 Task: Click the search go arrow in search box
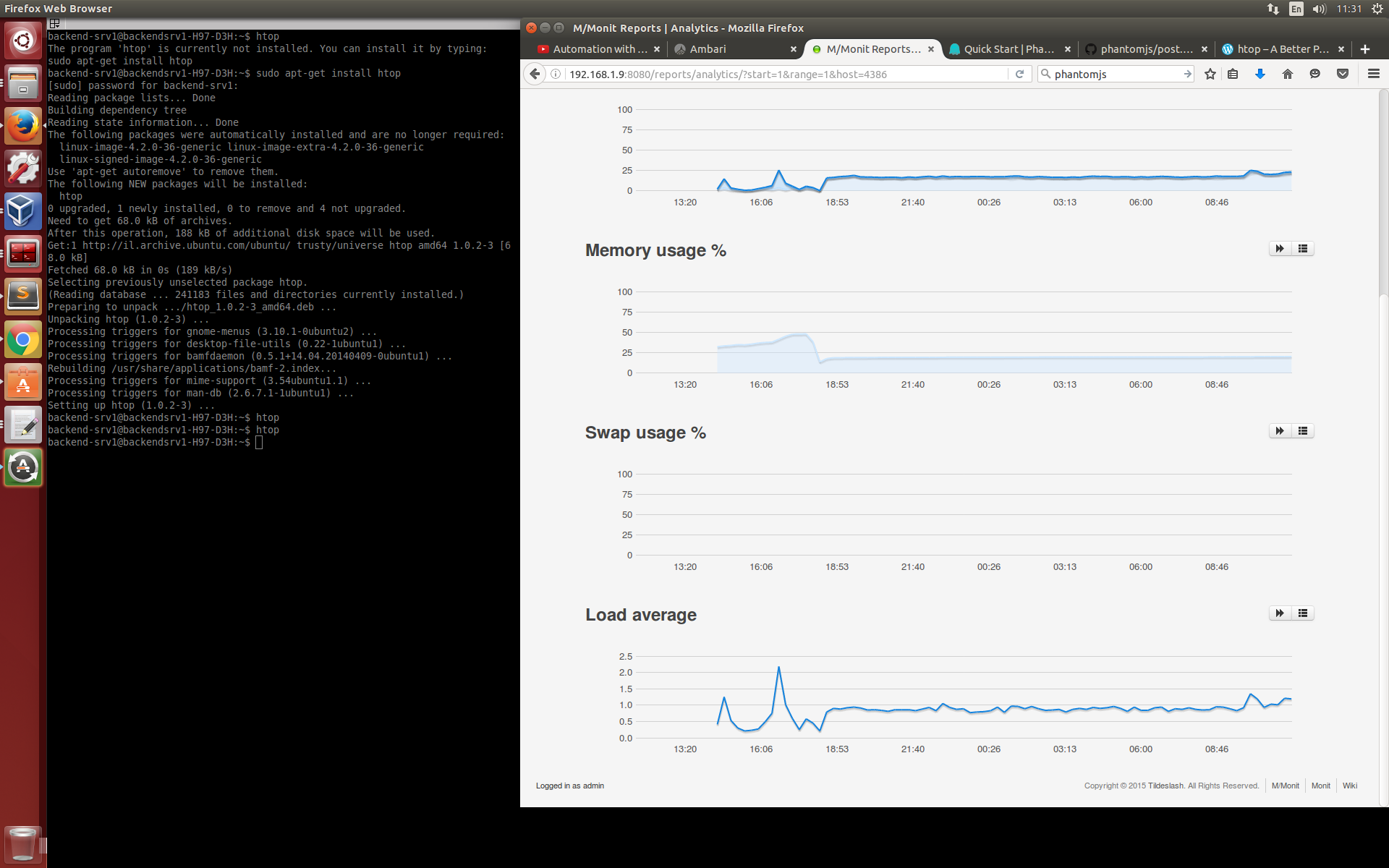pos(1187,74)
